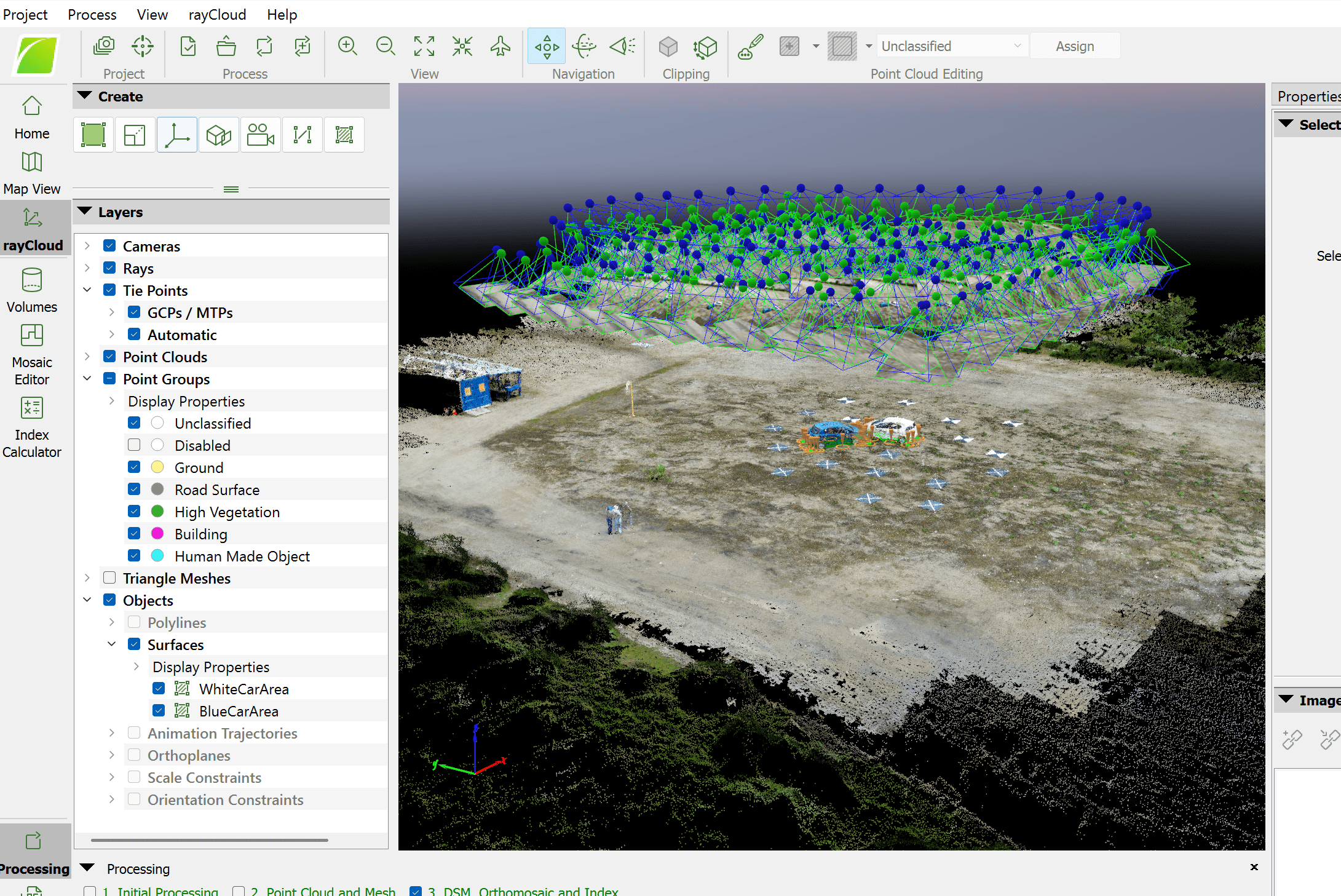Click the Human Made Object cyan swatch
The width and height of the screenshot is (1341, 896).
157,555
